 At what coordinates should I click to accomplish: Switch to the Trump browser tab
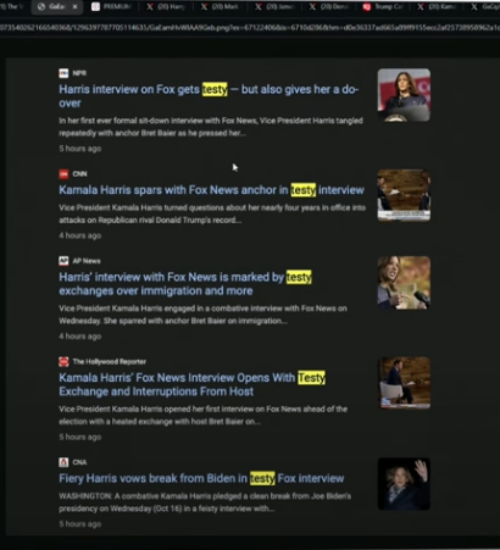pos(384,7)
